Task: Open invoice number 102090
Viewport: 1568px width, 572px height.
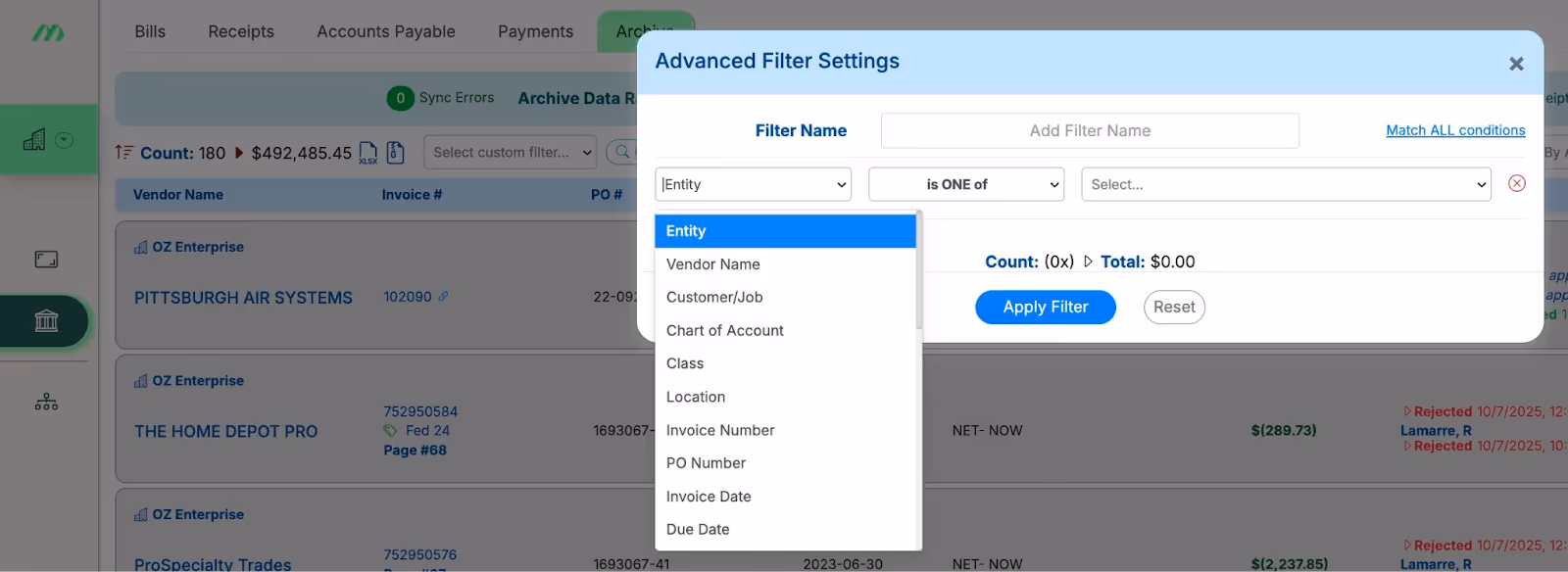Action: 408,297
